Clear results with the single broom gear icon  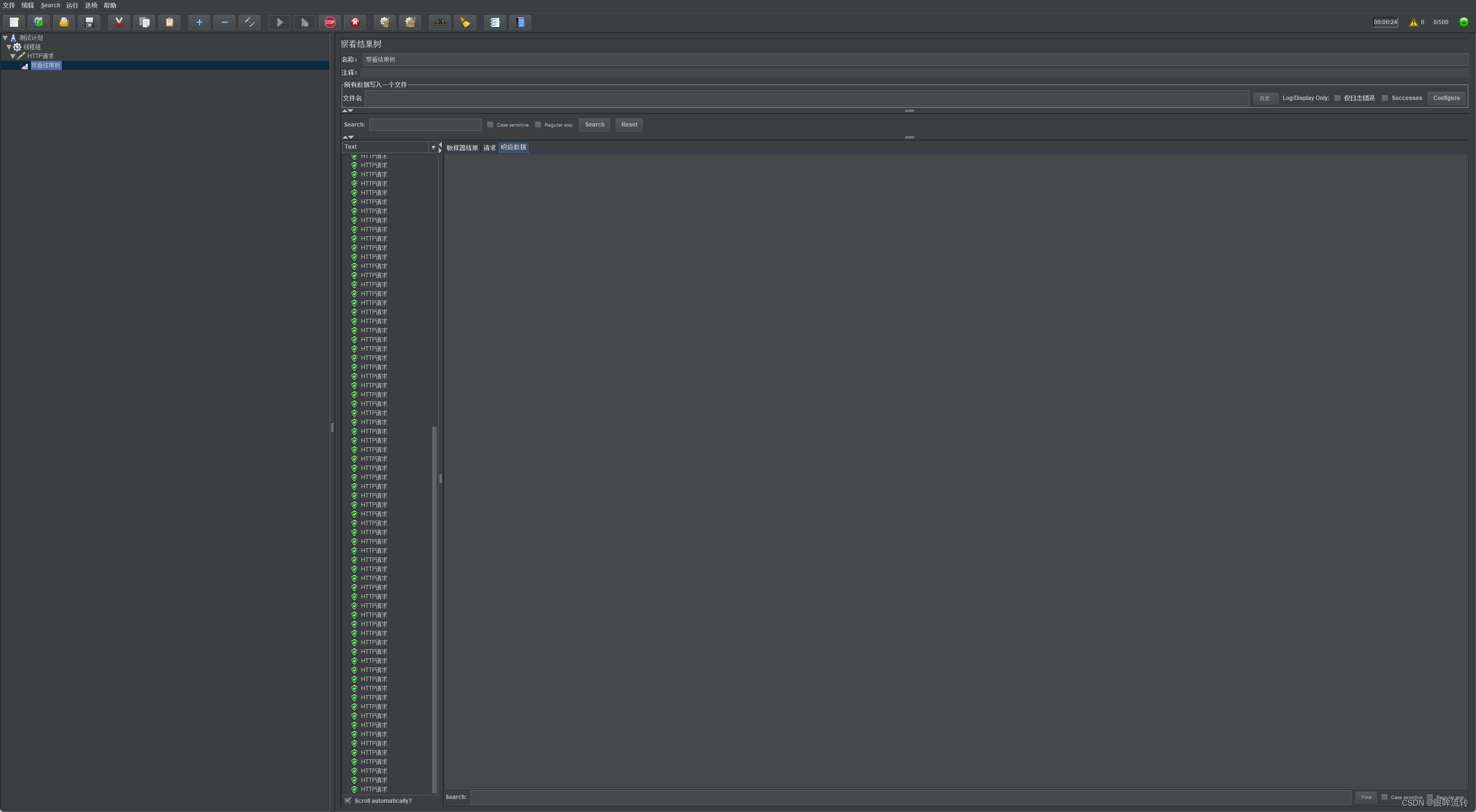point(385,22)
